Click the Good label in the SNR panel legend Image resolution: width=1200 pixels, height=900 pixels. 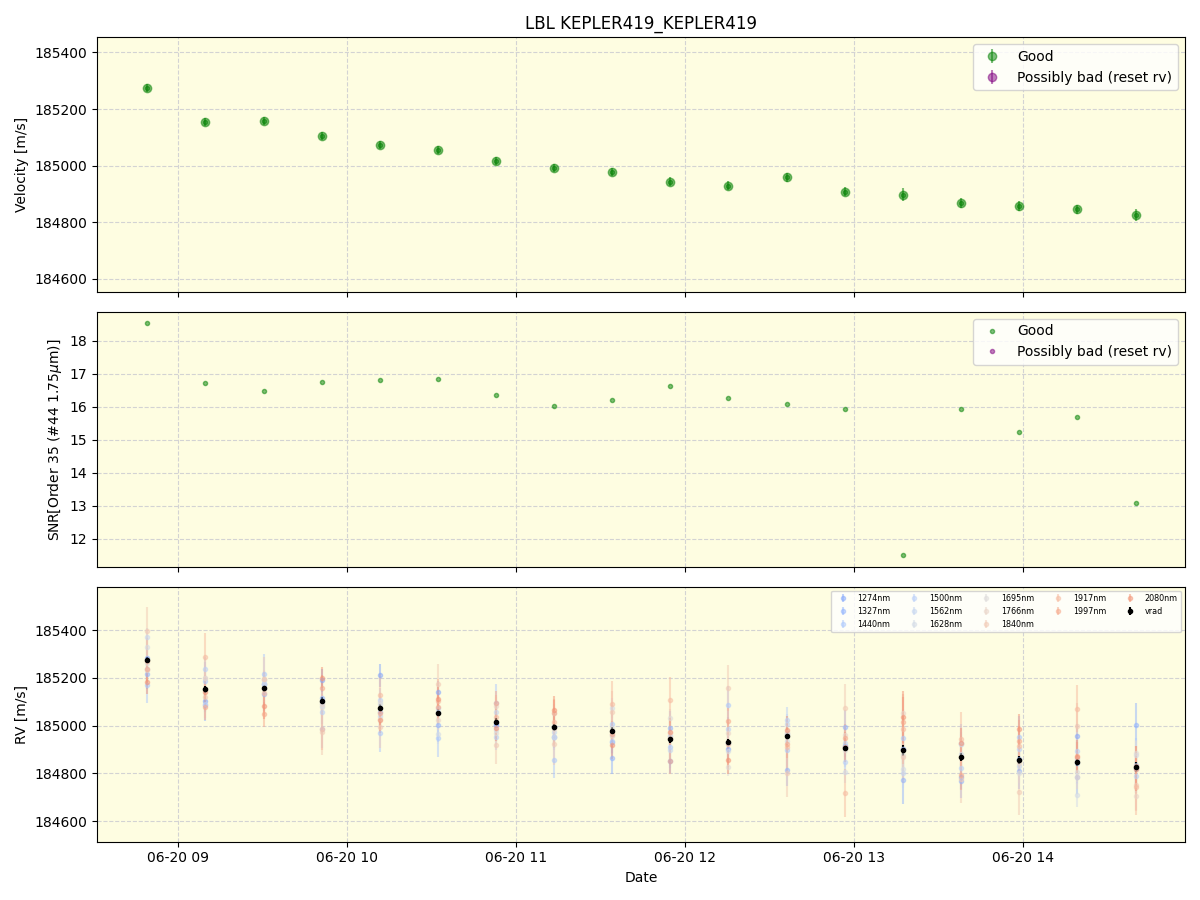(1035, 331)
